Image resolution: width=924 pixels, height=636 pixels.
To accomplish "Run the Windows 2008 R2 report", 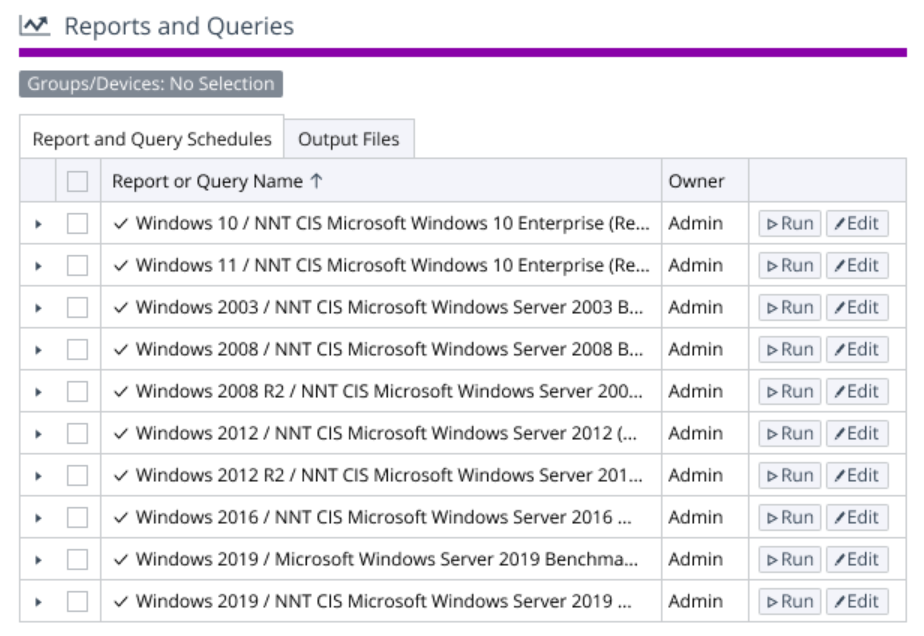I will (789, 392).
